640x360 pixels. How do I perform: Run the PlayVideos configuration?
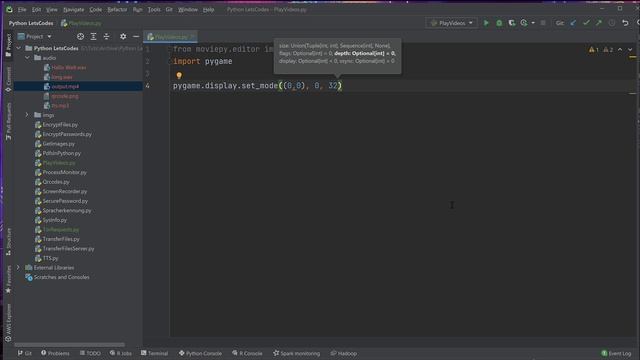[x=486, y=23]
